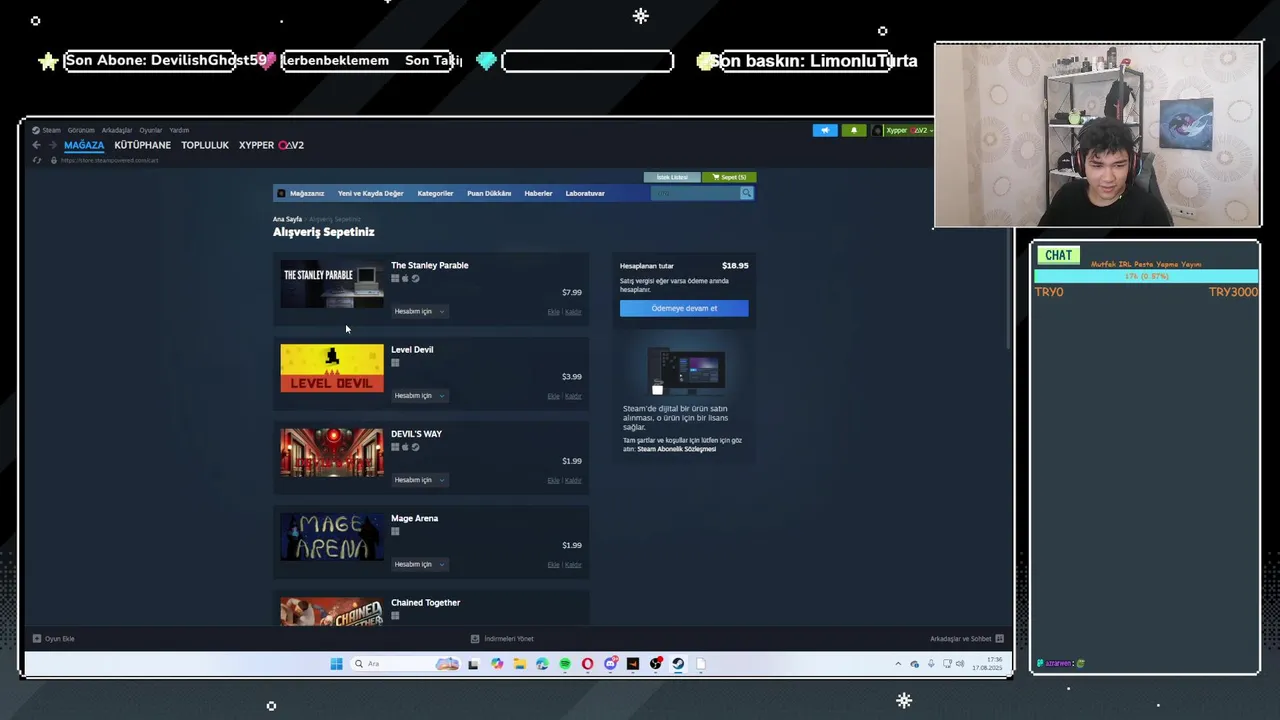
Task: Open Task View on the taskbar
Action: tap(473, 663)
